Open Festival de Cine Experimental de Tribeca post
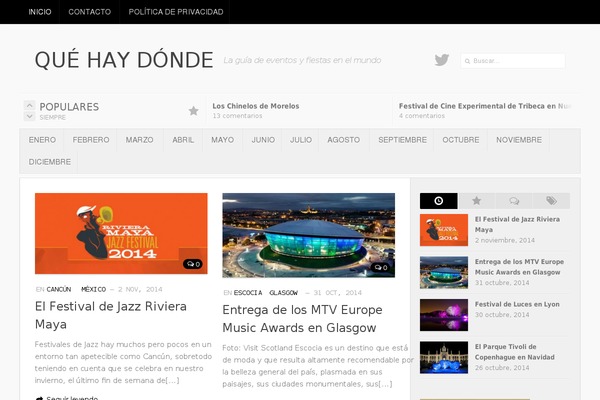Viewport: 600px width, 400px height. [485, 106]
